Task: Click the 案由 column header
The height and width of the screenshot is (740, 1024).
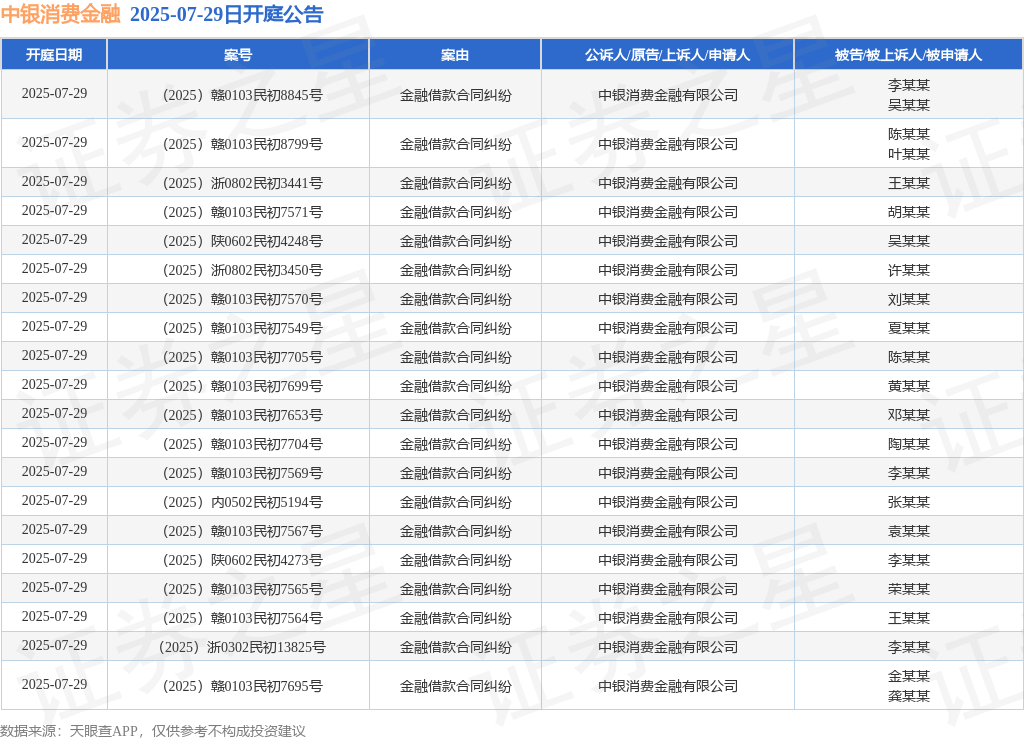Action: pyautogui.click(x=455, y=55)
